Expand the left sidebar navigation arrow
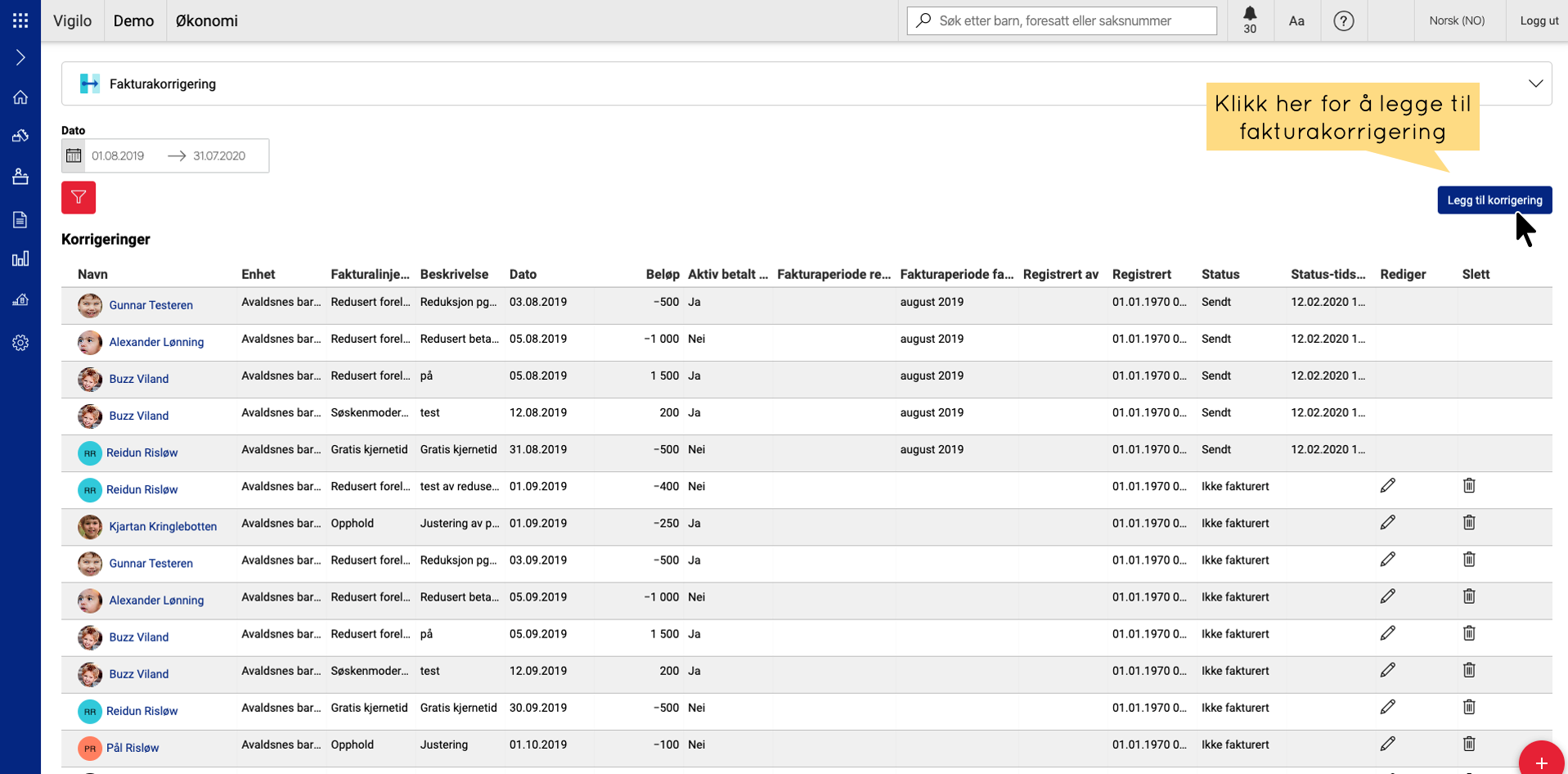Viewport: 1568px width, 774px height. [x=20, y=57]
